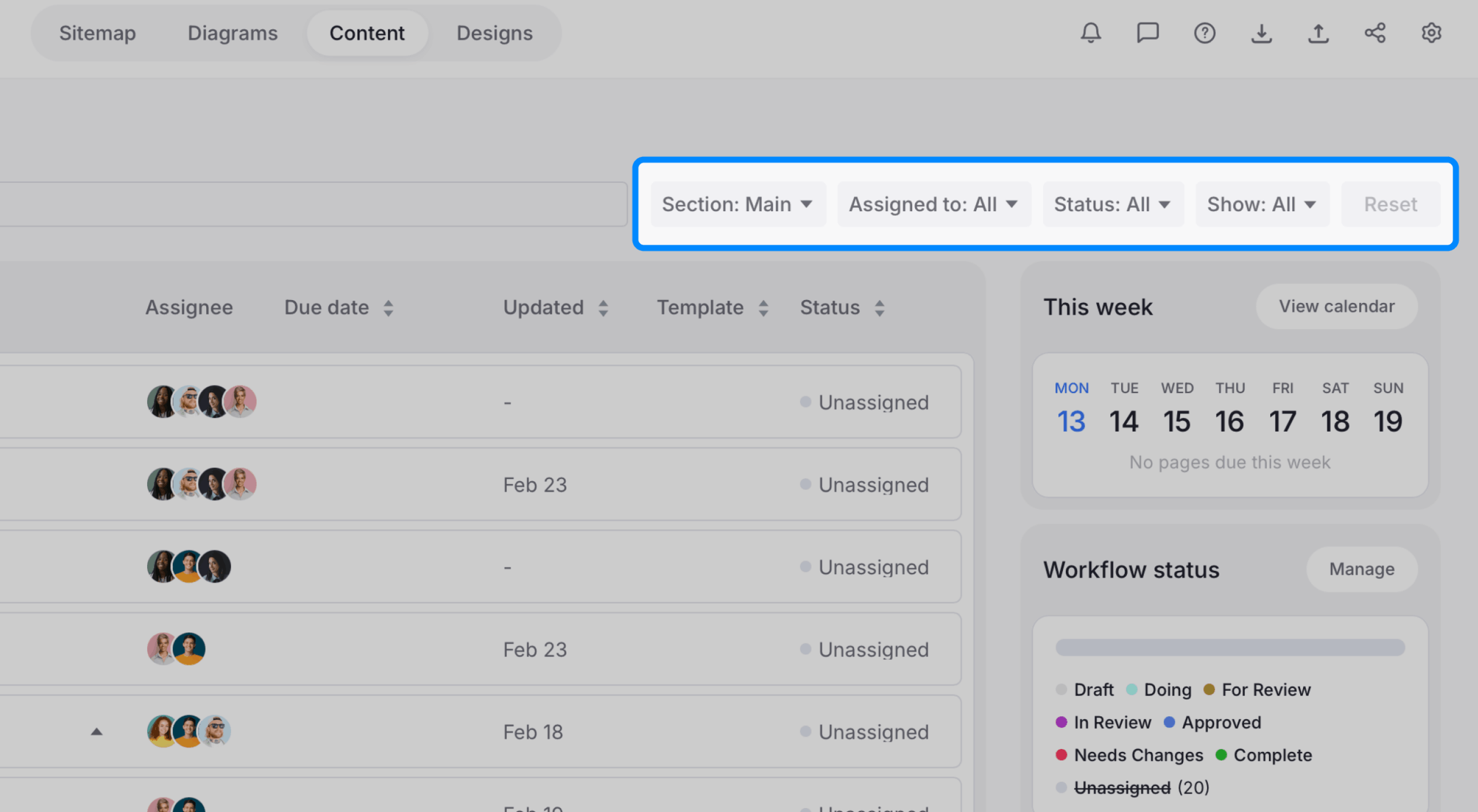Viewport: 1478px width, 812px height.
Task: Select Sunday 19 in the week calendar
Action: (1388, 409)
